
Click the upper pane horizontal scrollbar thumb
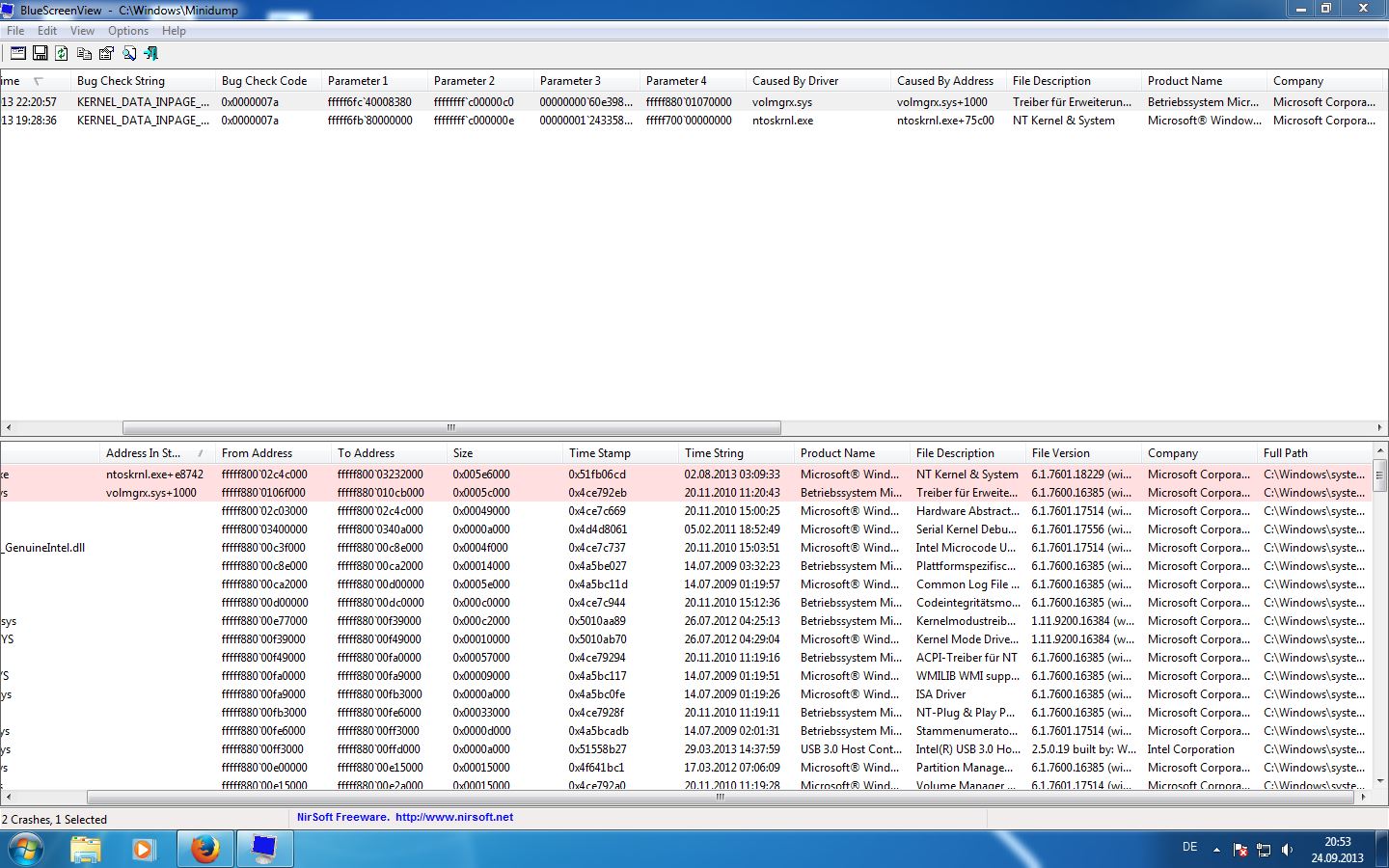(x=451, y=427)
